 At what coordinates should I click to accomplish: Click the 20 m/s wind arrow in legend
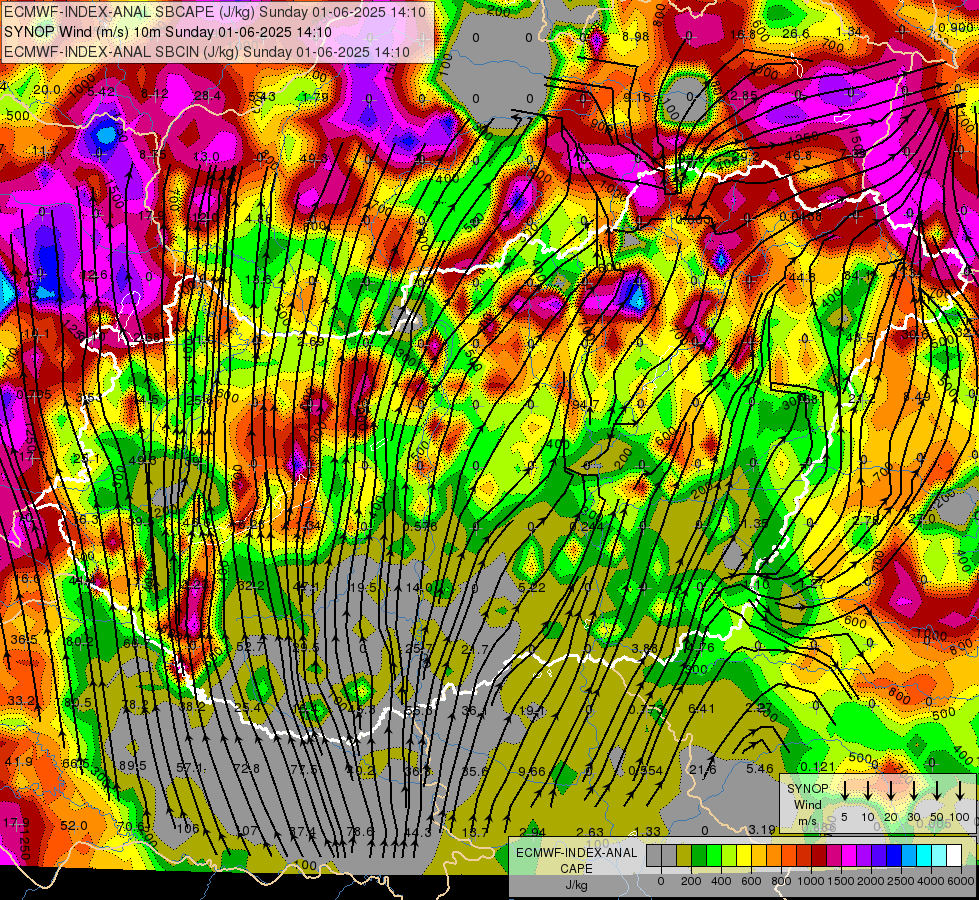tap(890, 791)
